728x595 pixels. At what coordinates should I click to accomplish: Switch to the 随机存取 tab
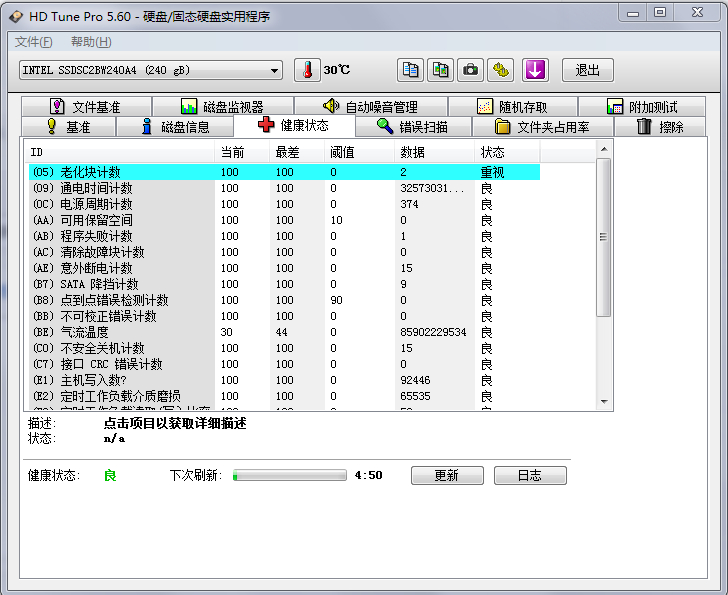click(x=513, y=107)
